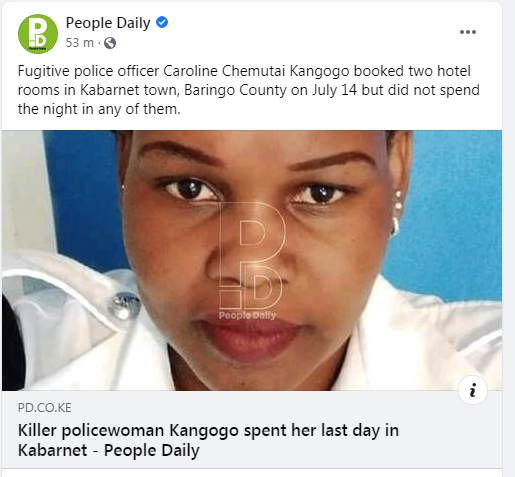The width and height of the screenshot is (515, 477).
Task: Click 'the night in any of them' caption line
Action: [x=99, y=109]
